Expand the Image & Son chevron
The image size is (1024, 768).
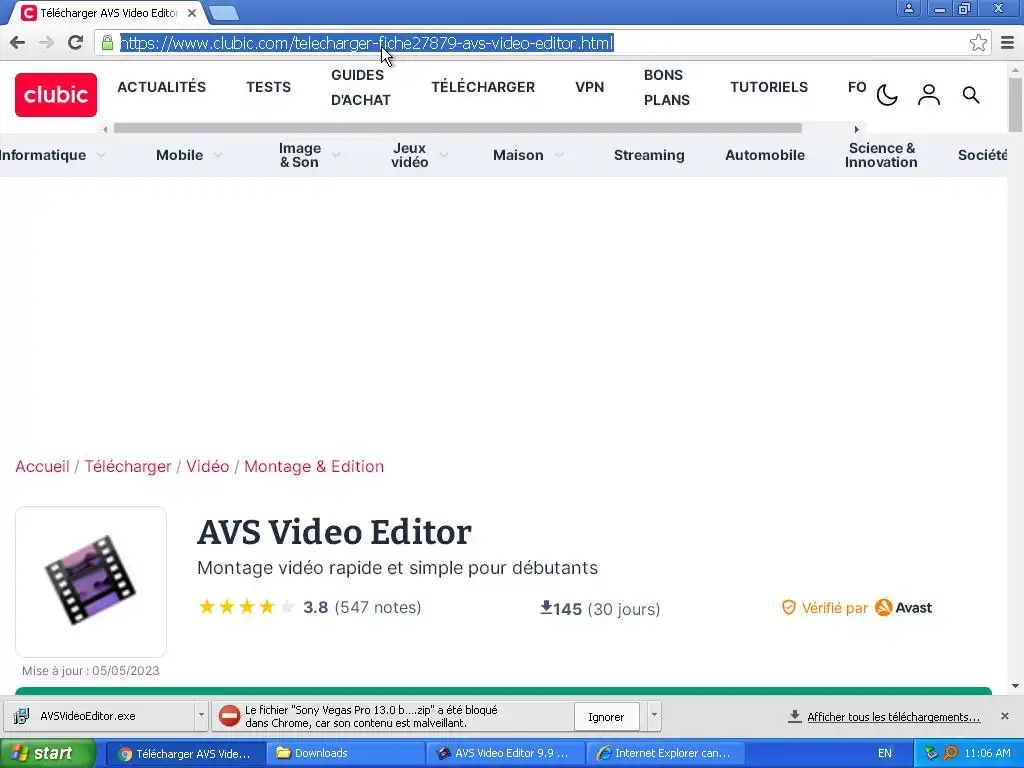(336, 155)
